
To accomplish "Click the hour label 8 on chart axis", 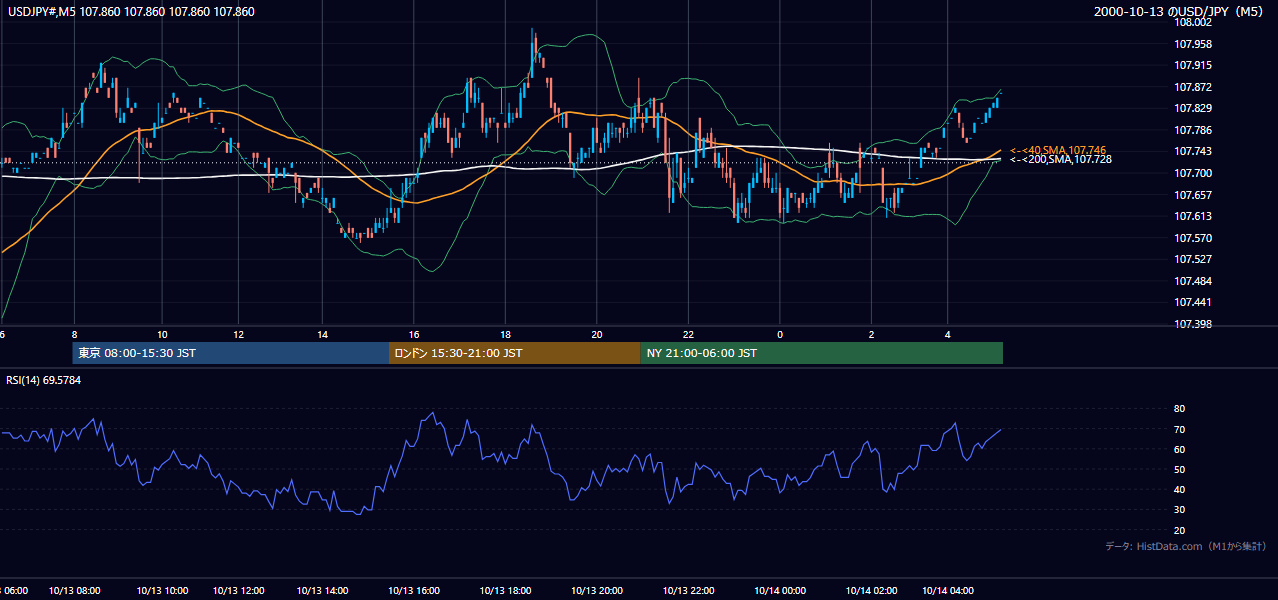I will click(74, 334).
